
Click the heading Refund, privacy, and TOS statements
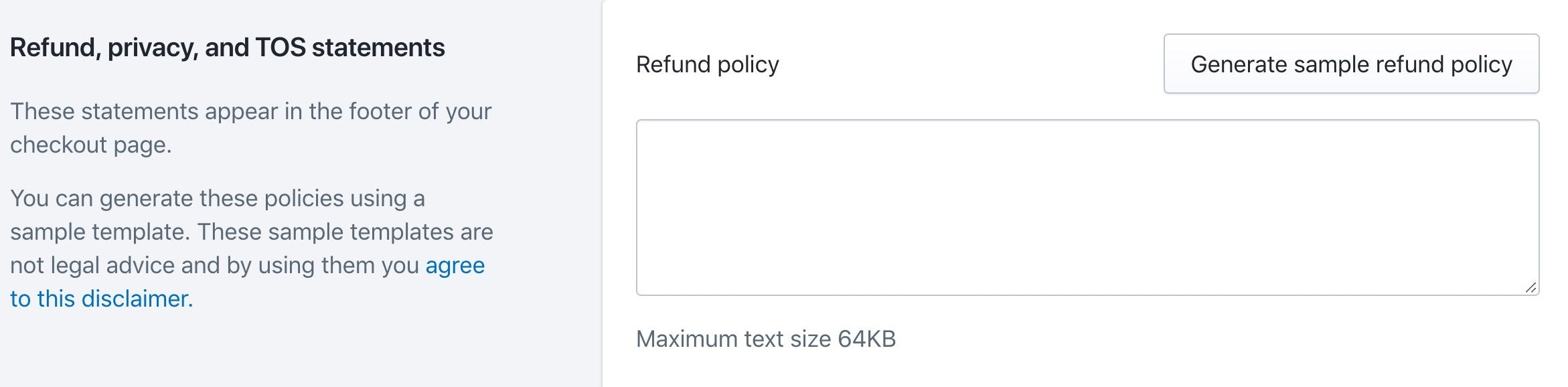pos(229,48)
